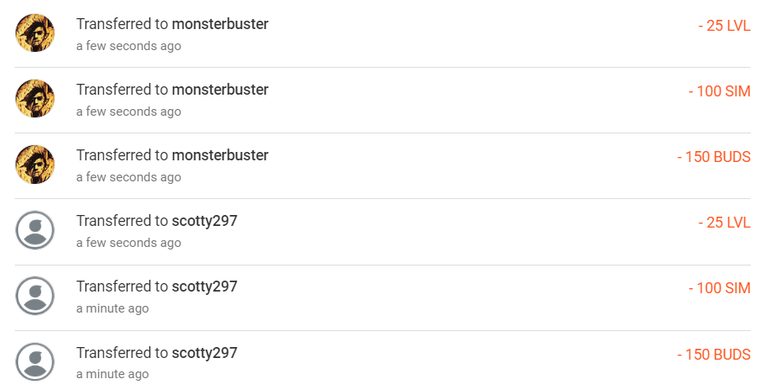Open monsterbuster profile link in 100 SIM row
The height and width of the screenshot is (392, 768).
click(x=220, y=90)
